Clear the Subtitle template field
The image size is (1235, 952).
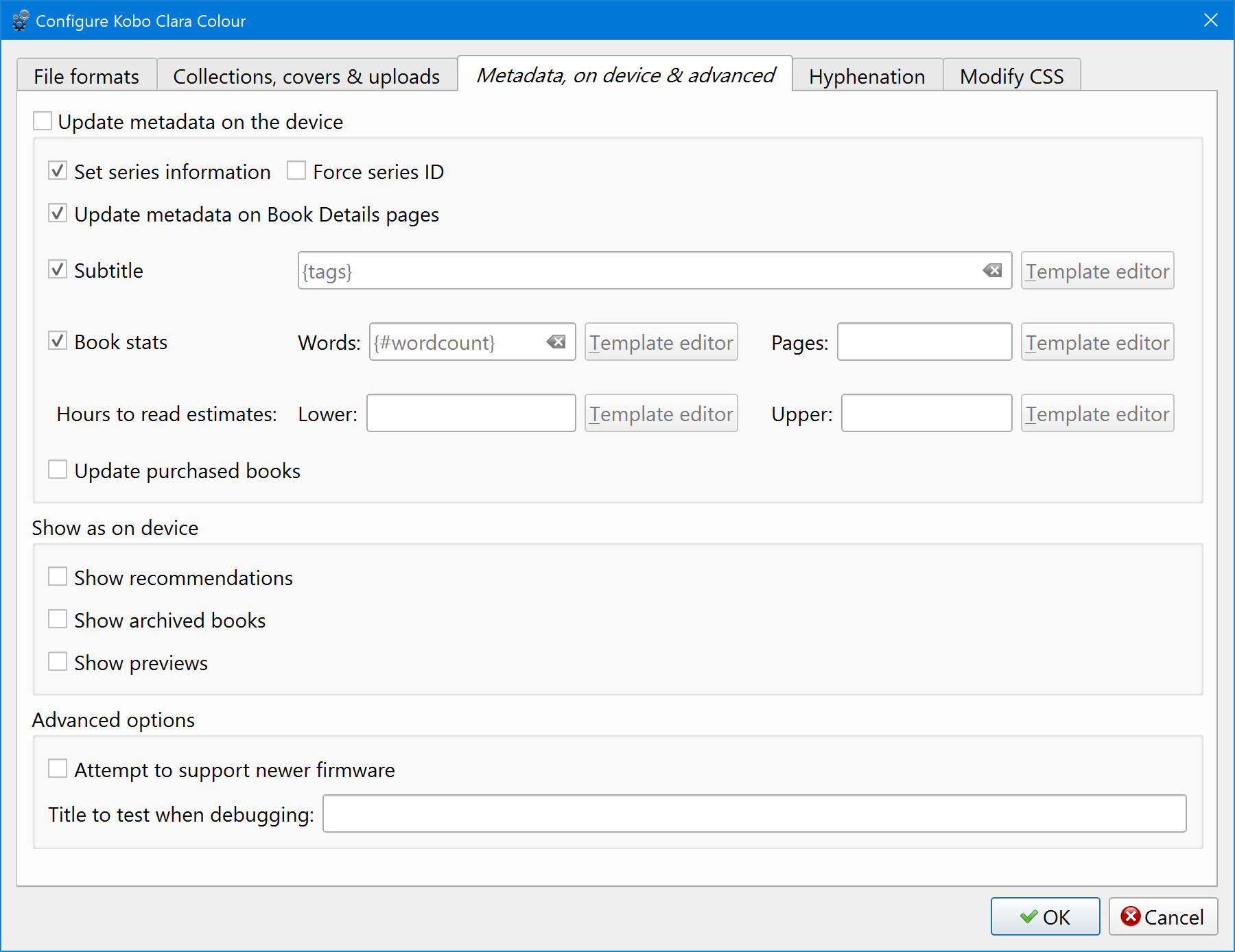(992, 271)
